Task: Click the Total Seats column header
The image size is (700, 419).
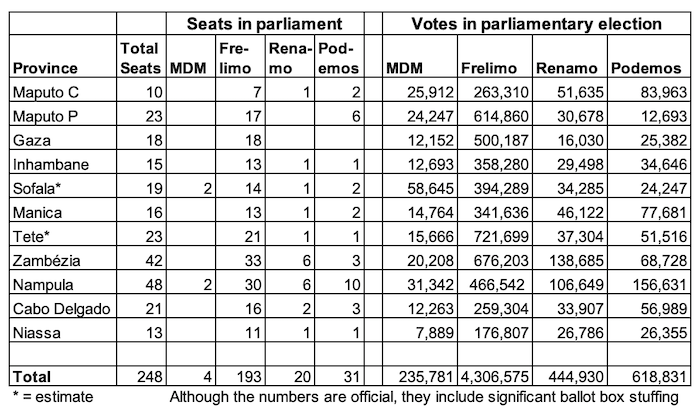Action: (x=138, y=58)
